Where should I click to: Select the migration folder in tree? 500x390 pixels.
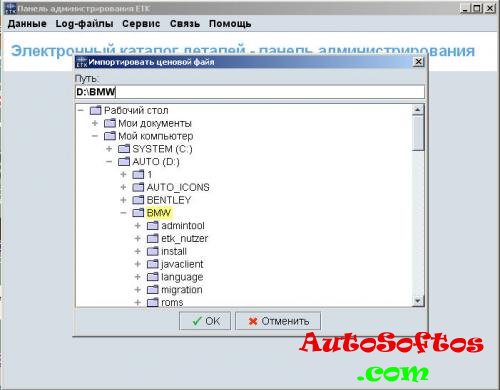[x=182, y=290]
